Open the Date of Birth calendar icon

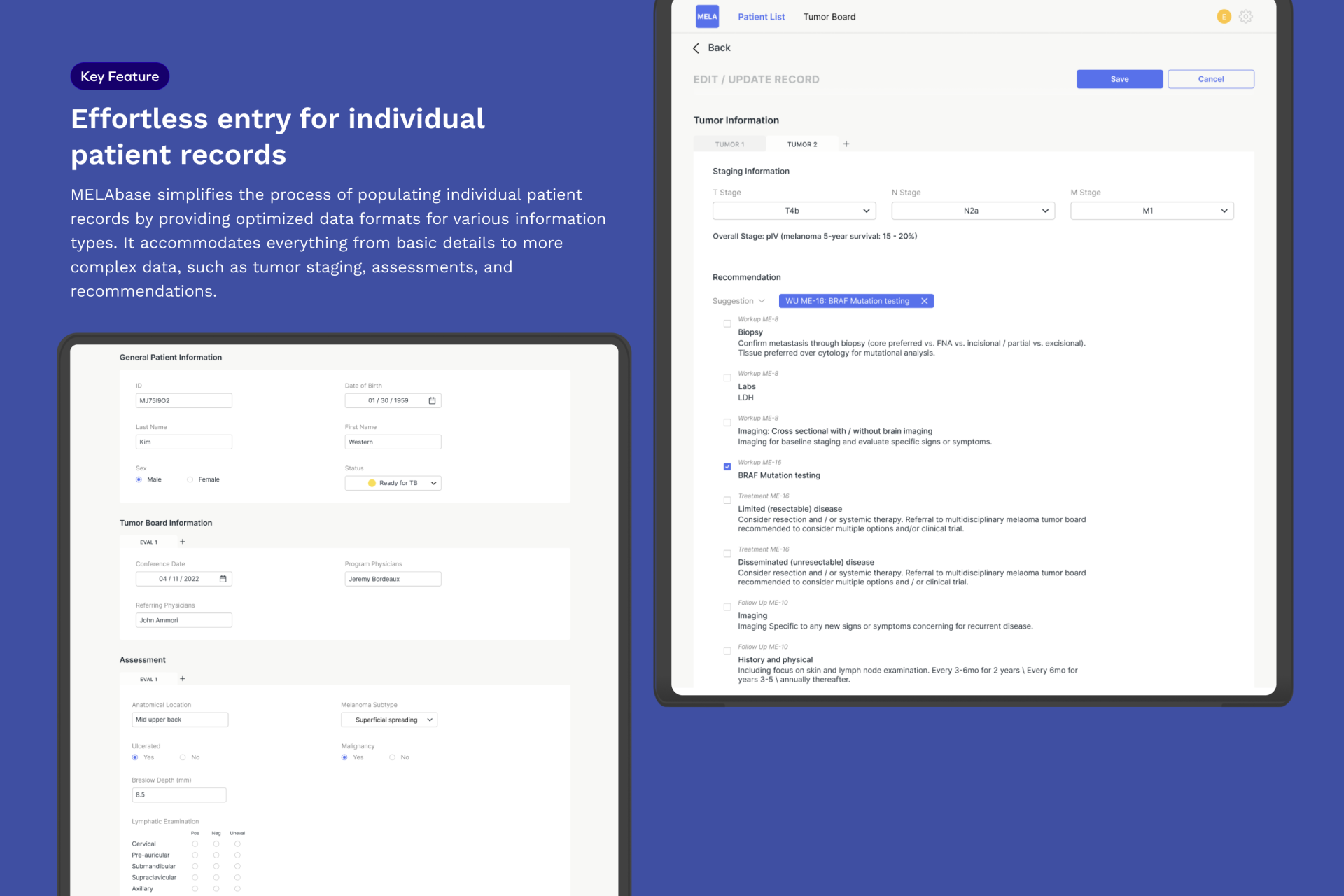click(432, 400)
